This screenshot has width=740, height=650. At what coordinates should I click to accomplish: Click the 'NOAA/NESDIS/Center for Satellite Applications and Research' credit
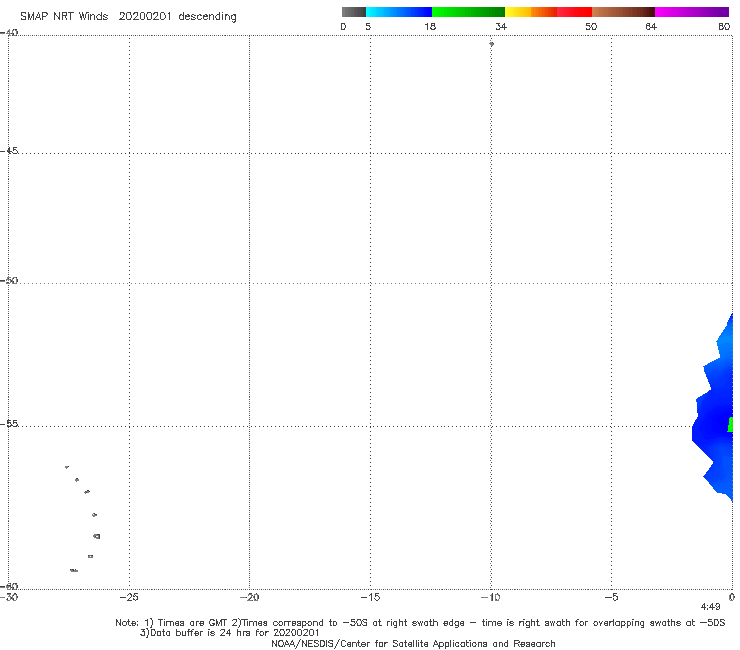click(x=413, y=644)
